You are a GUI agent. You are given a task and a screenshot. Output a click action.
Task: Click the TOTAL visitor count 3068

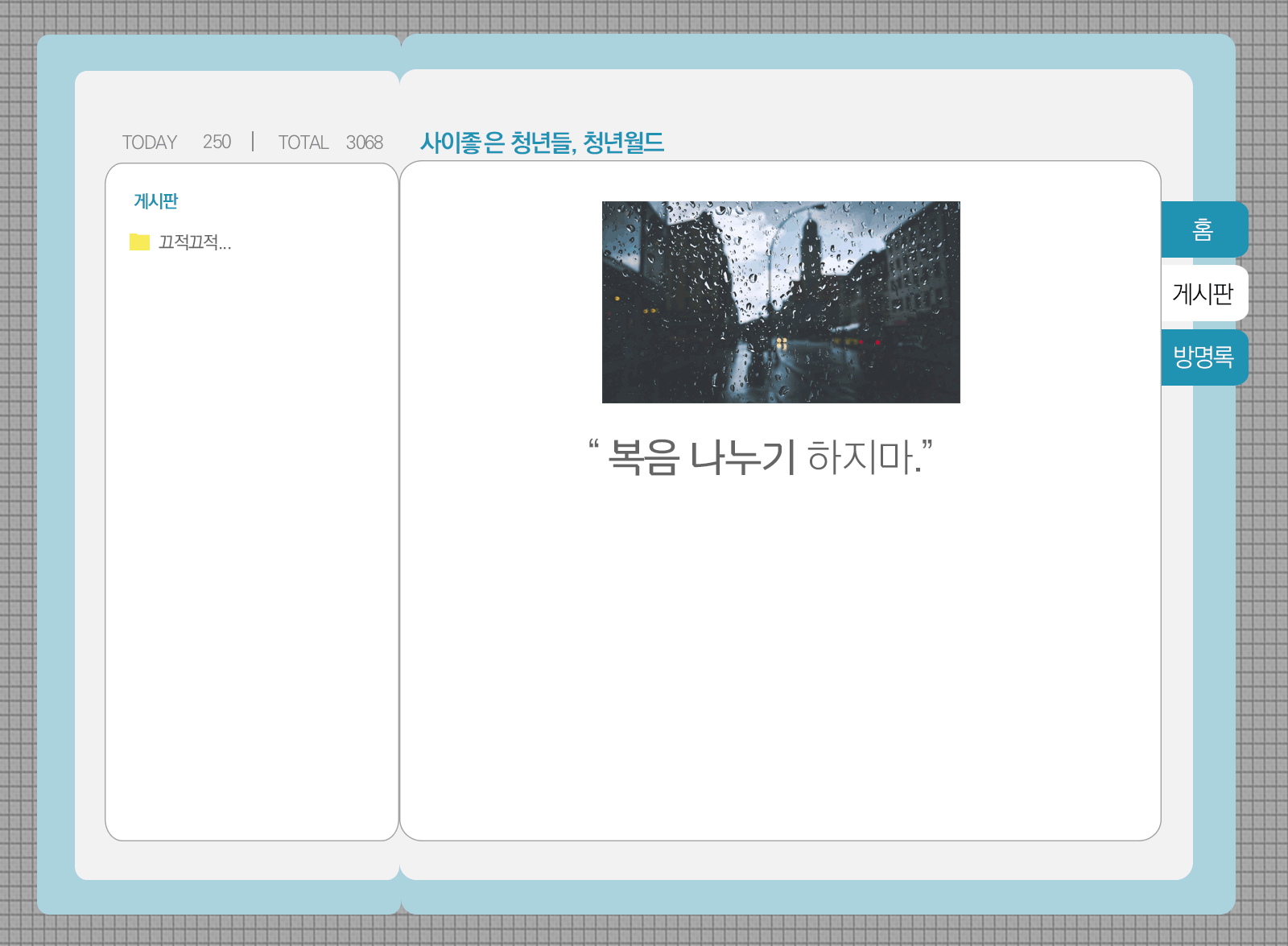coord(364,143)
